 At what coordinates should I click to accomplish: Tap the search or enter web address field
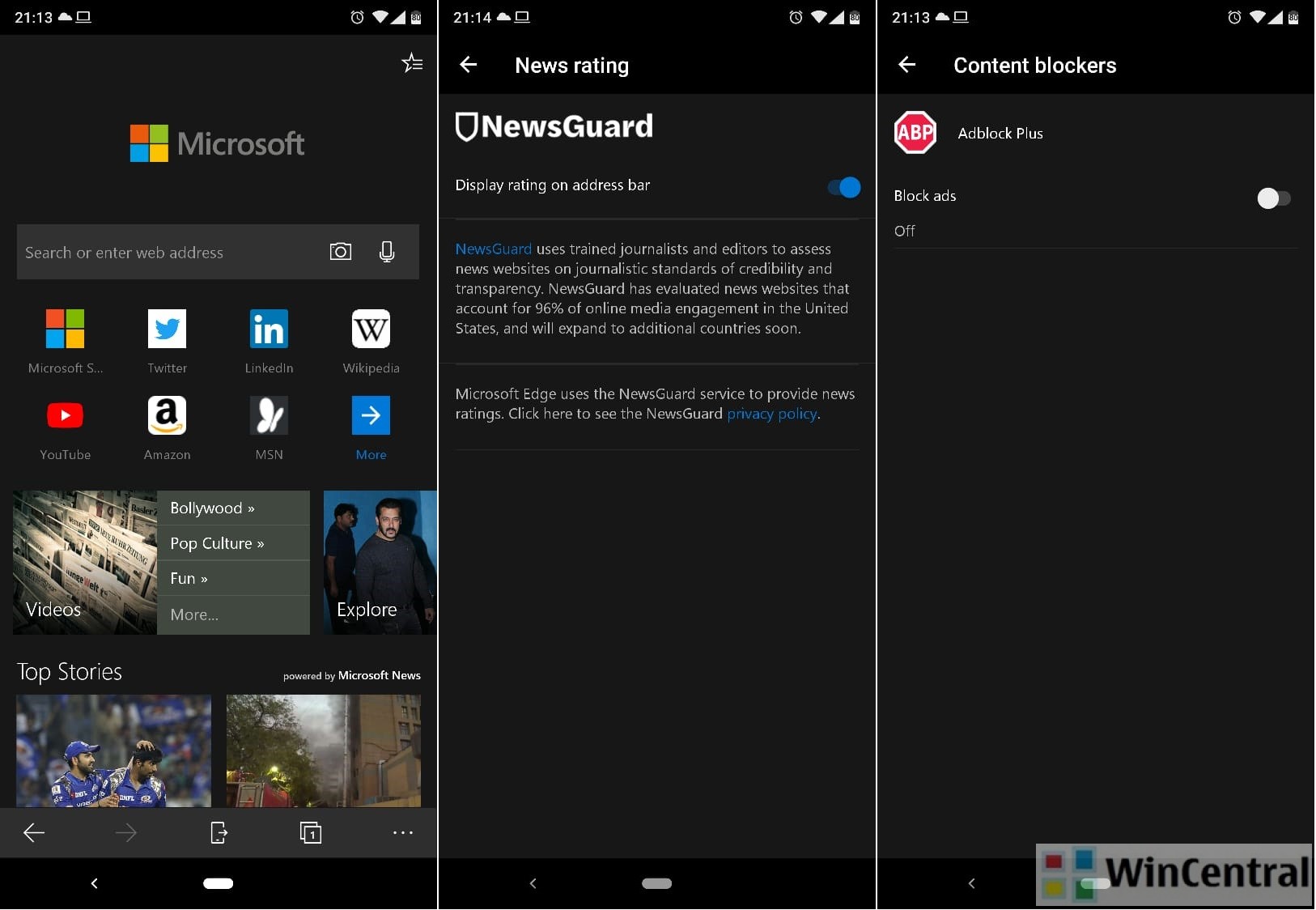tap(162, 252)
